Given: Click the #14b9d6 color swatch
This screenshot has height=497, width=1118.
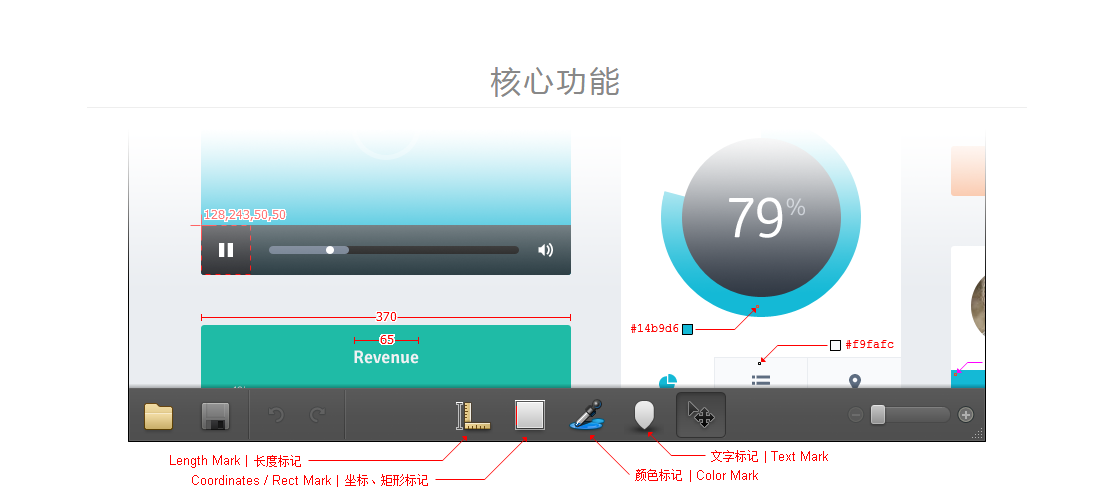Looking at the screenshot, I should tap(687, 329).
